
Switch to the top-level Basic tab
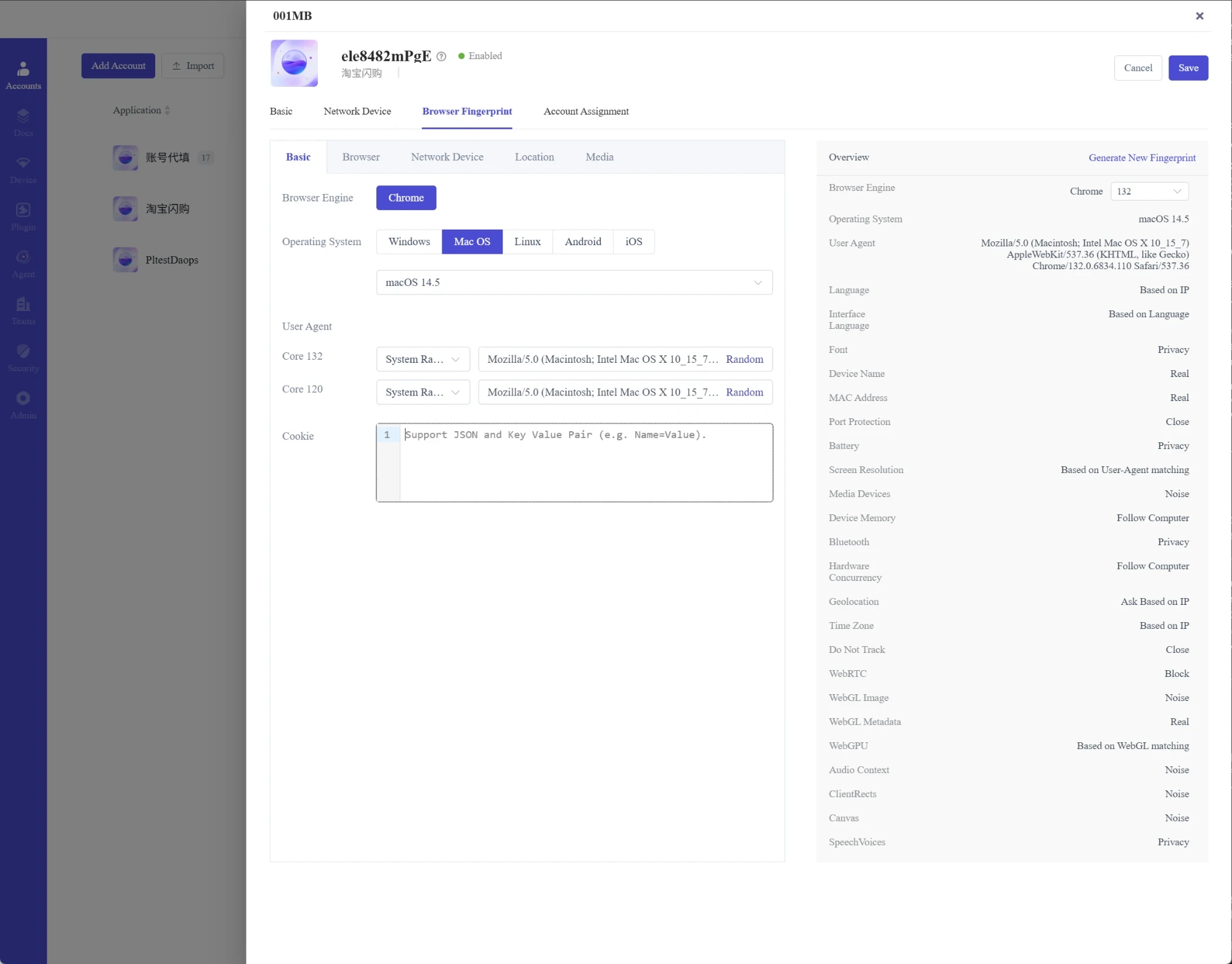click(281, 111)
